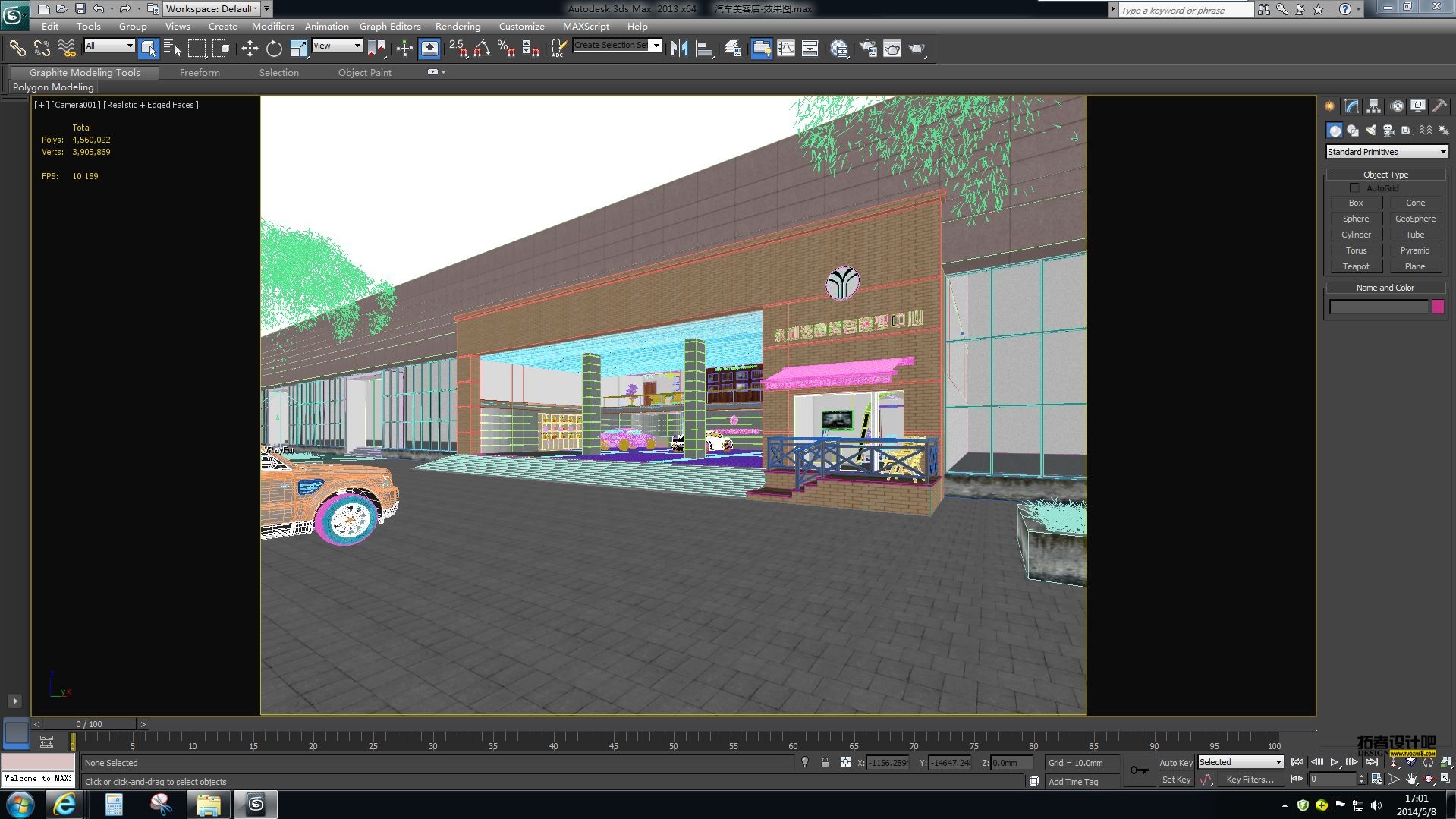
Task: Open the Material Editor icon
Action: 839,49
